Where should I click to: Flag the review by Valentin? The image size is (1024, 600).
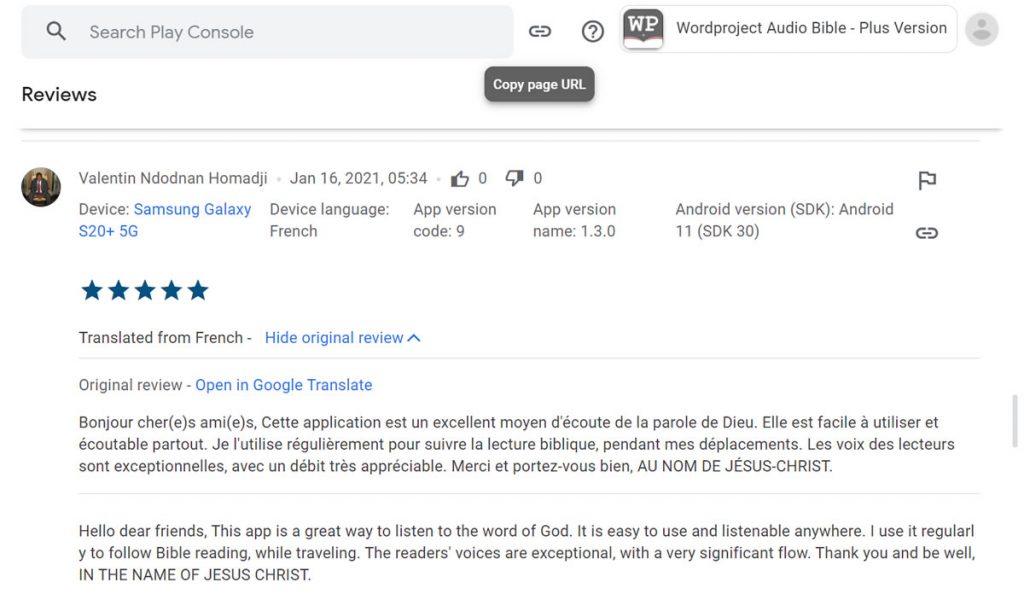(927, 181)
